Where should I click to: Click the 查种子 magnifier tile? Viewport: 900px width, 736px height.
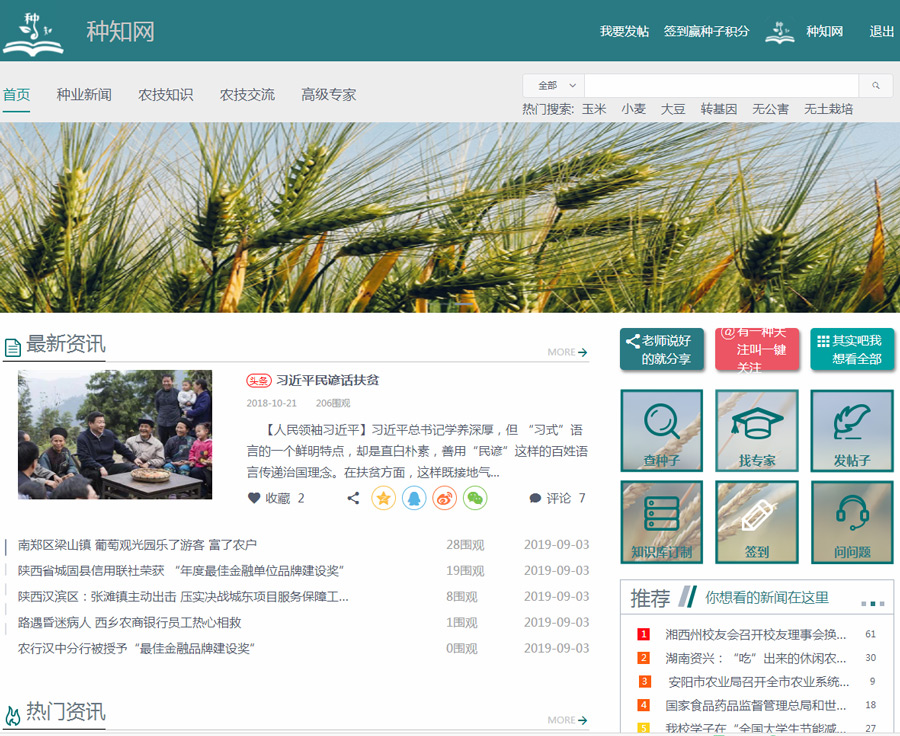click(661, 430)
